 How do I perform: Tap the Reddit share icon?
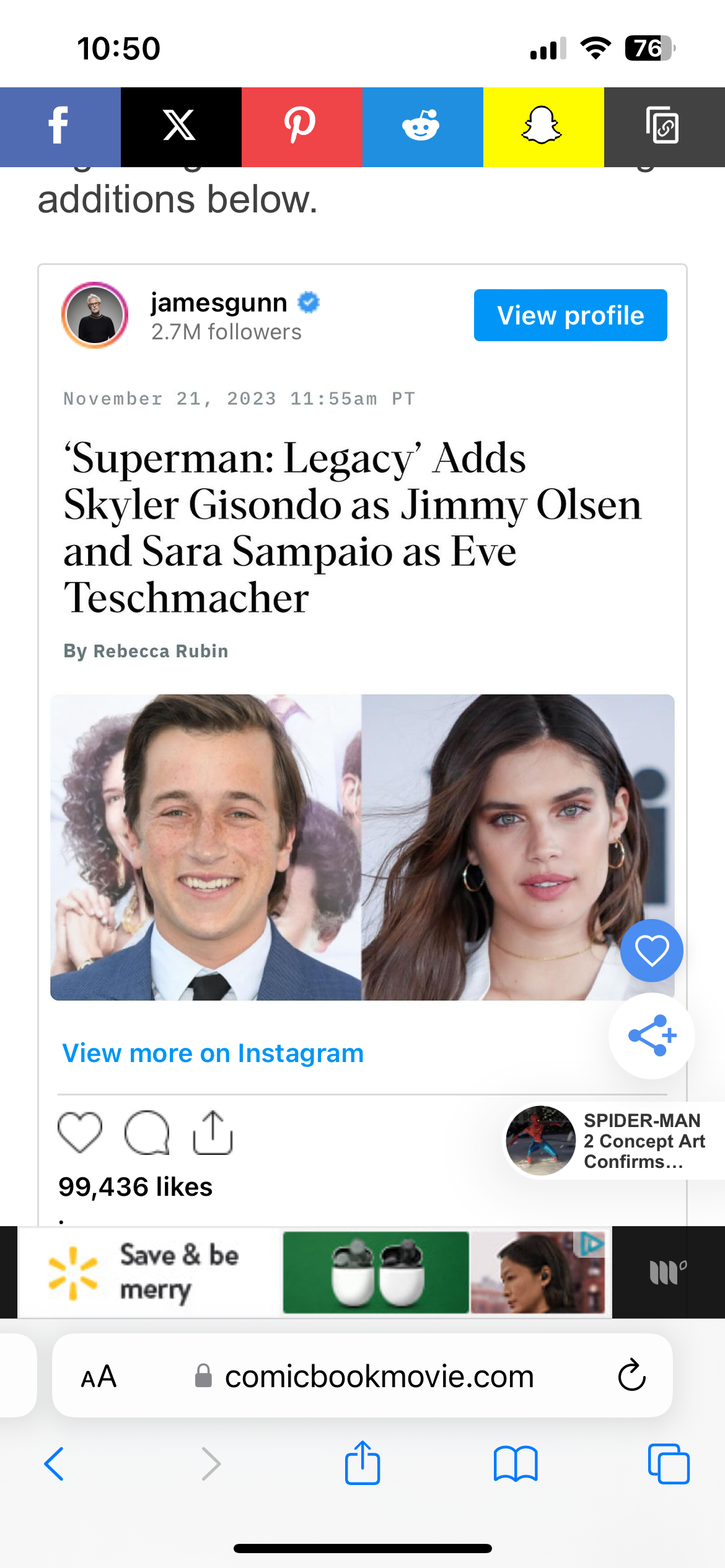(x=422, y=127)
